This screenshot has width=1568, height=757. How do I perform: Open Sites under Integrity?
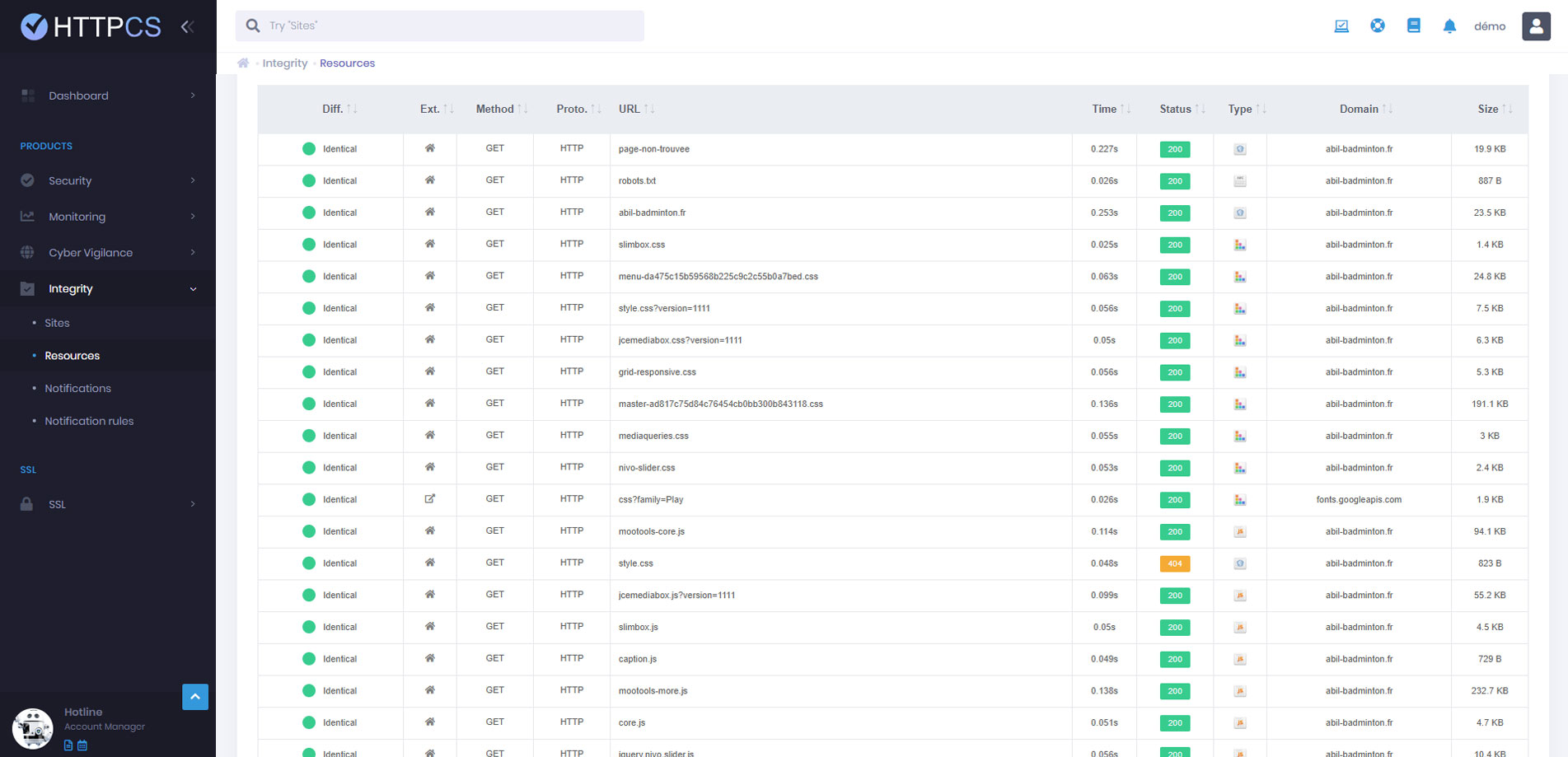(57, 323)
